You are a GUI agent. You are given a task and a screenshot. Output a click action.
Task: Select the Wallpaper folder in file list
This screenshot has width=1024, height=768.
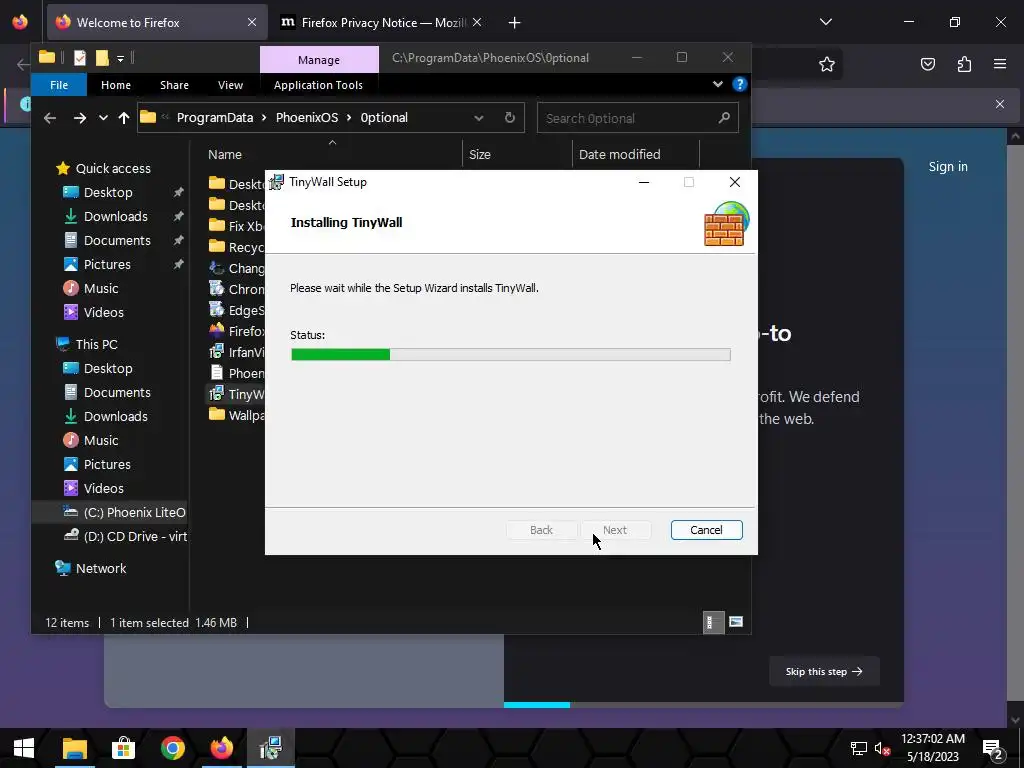[237, 415]
